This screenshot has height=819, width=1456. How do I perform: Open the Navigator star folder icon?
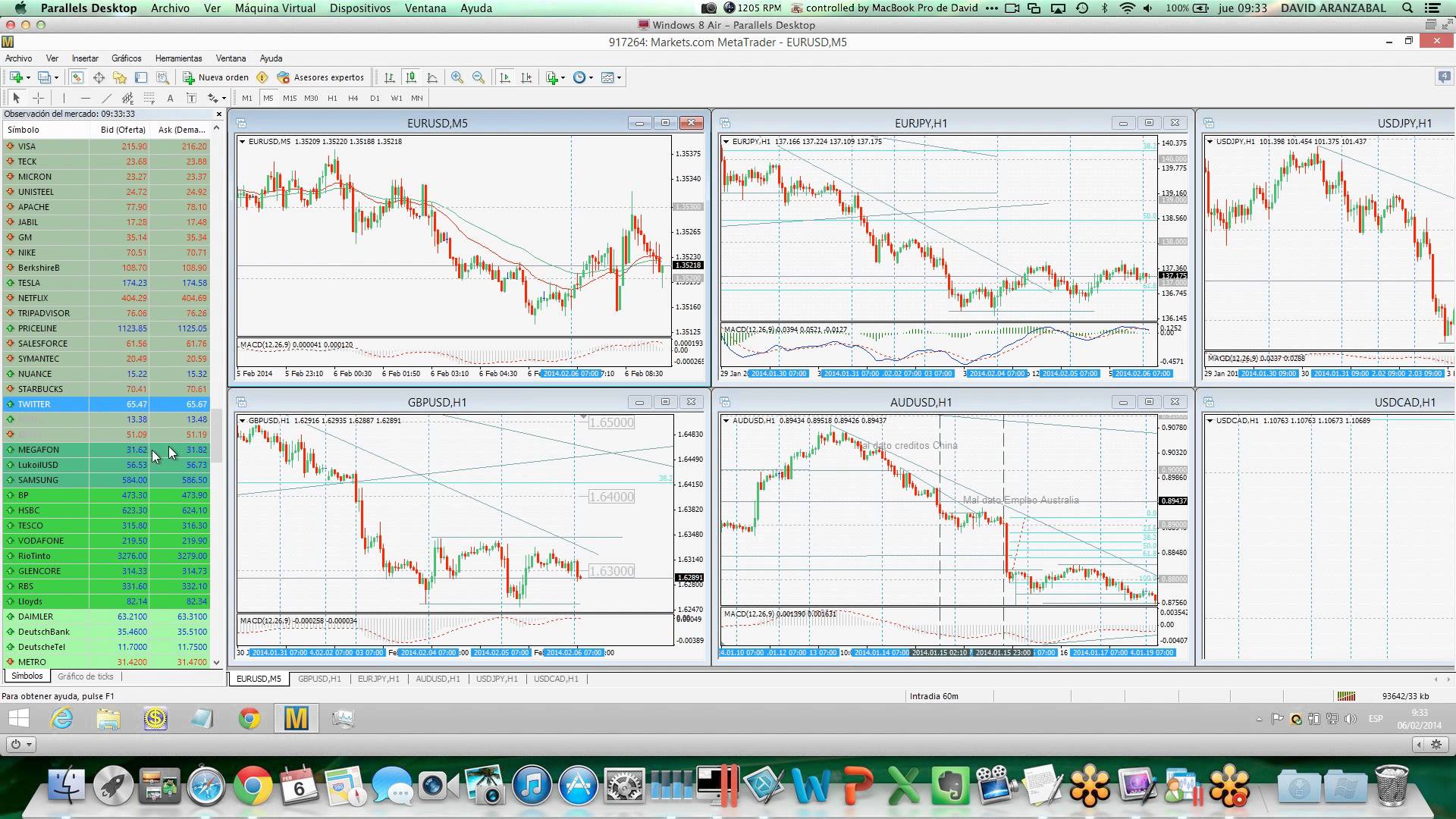(120, 77)
